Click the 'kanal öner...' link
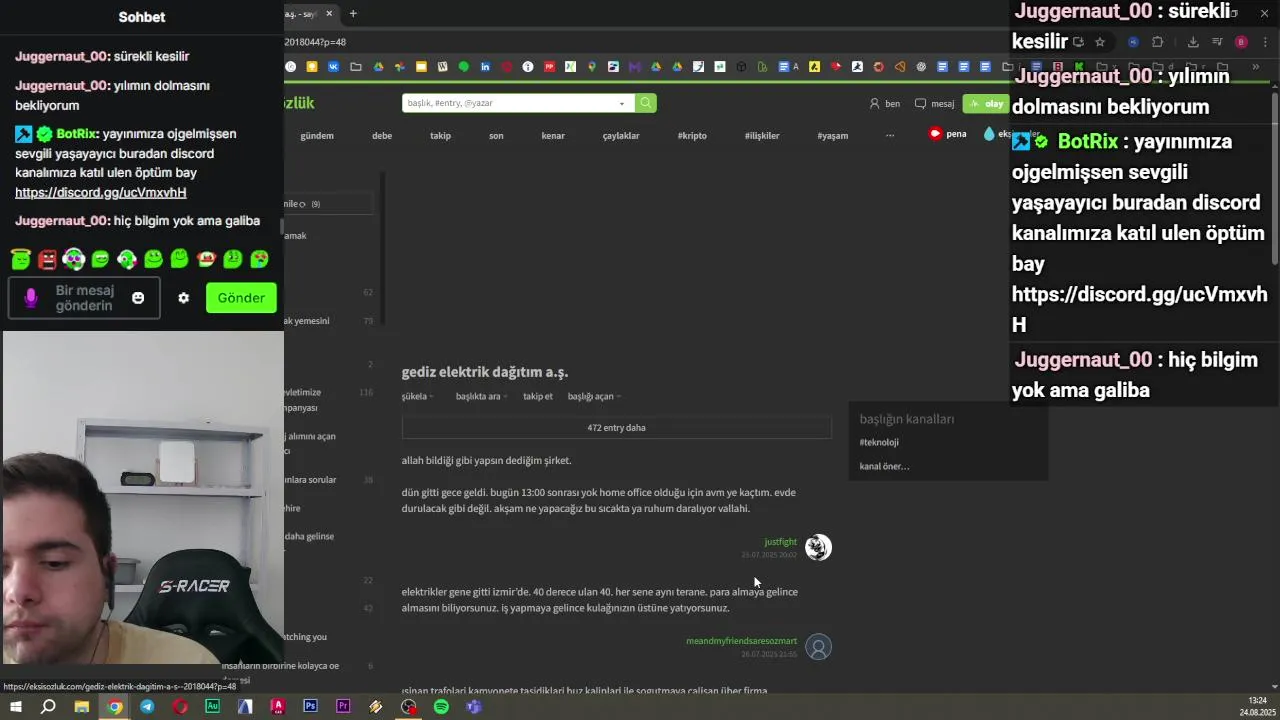Screen dimensions: 1280x720 (x=884, y=466)
